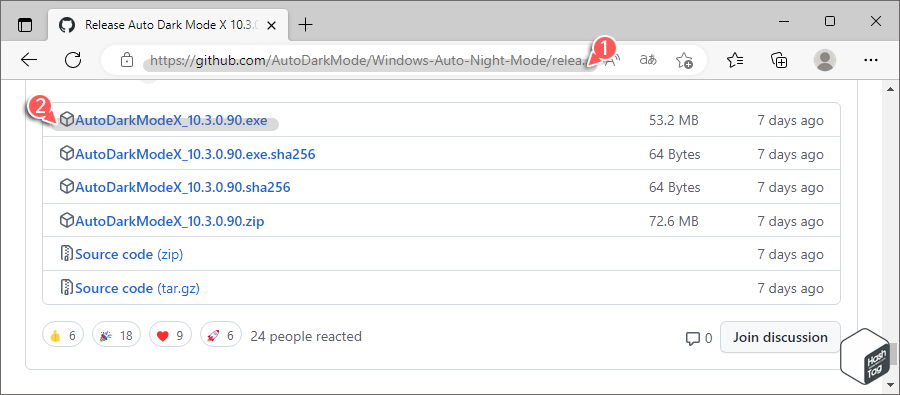This screenshot has height=395, width=900.
Task: Toggle the rocket reaction with 6
Action: pyautogui.click(x=221, y=336)
